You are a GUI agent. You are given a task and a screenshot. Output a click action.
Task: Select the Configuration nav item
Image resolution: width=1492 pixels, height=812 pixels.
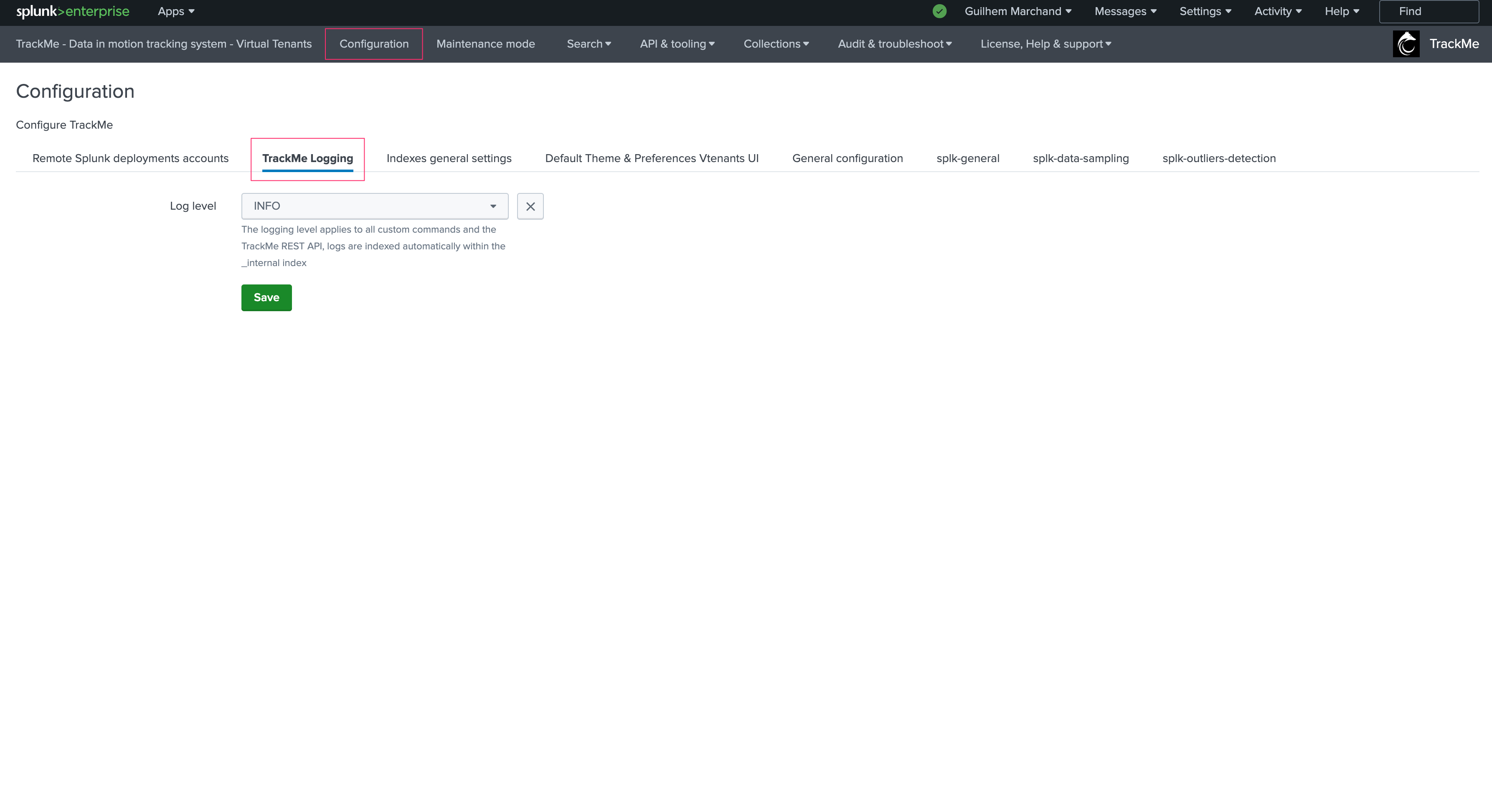[x=373, y=44]
